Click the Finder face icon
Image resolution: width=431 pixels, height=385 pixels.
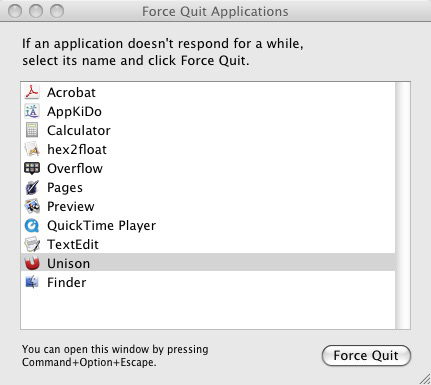32,282
